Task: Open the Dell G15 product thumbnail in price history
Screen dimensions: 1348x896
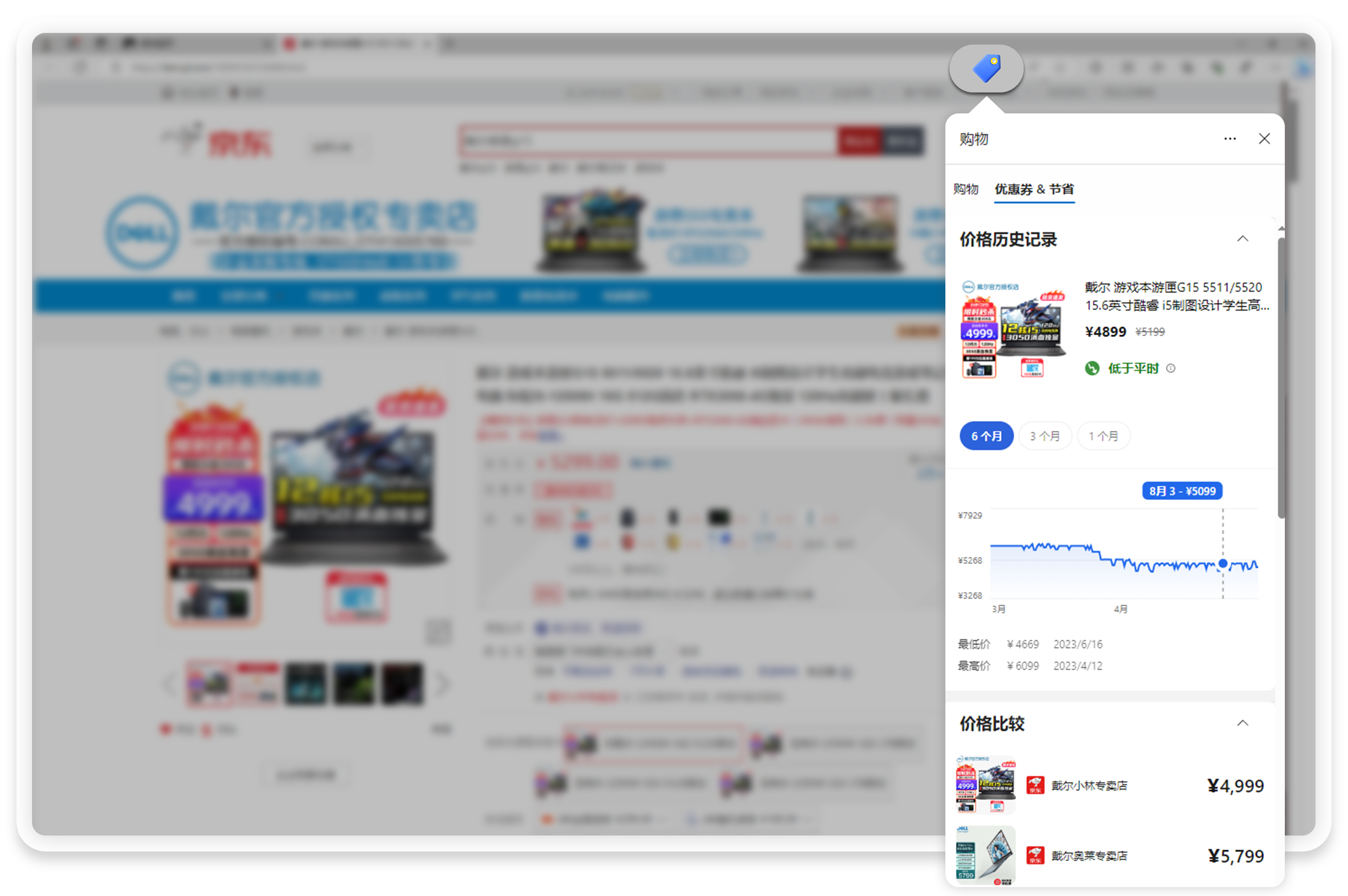Action: (x=1013, y=329)
